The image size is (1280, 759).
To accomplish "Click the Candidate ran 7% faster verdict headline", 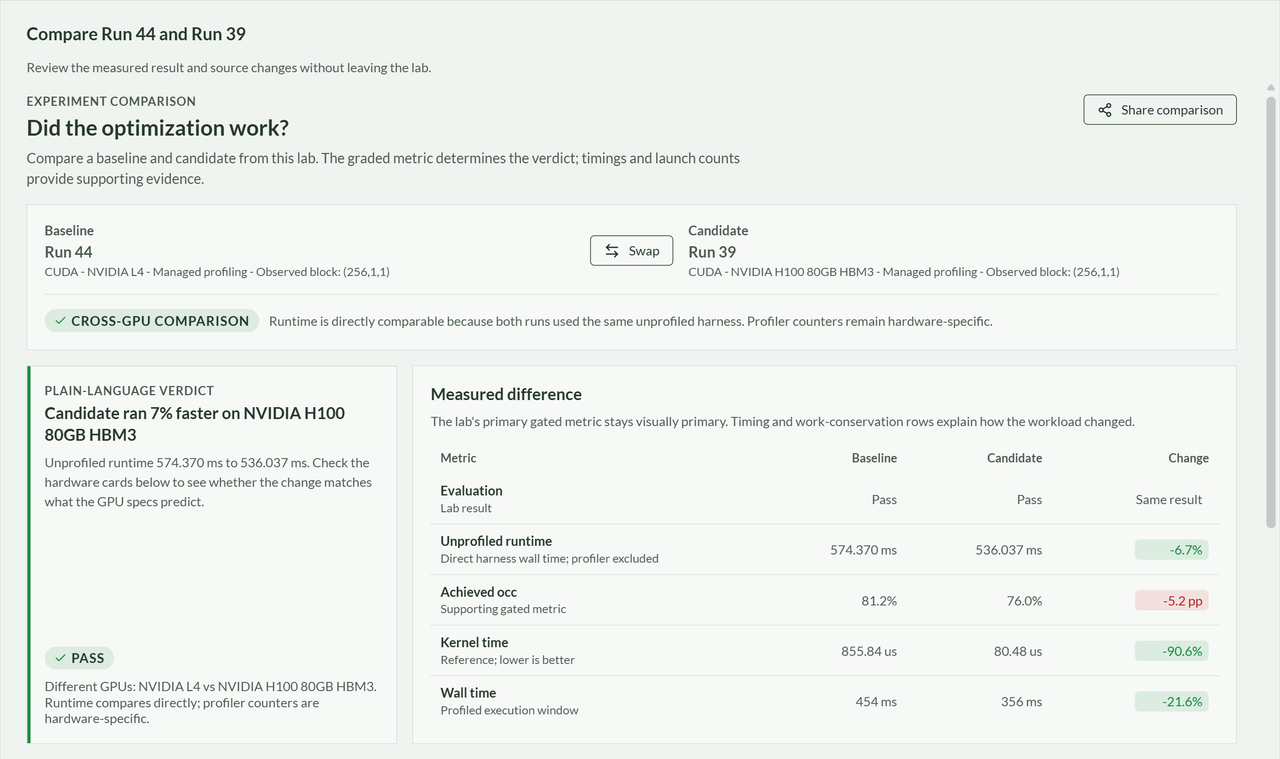I will point(195,424).
